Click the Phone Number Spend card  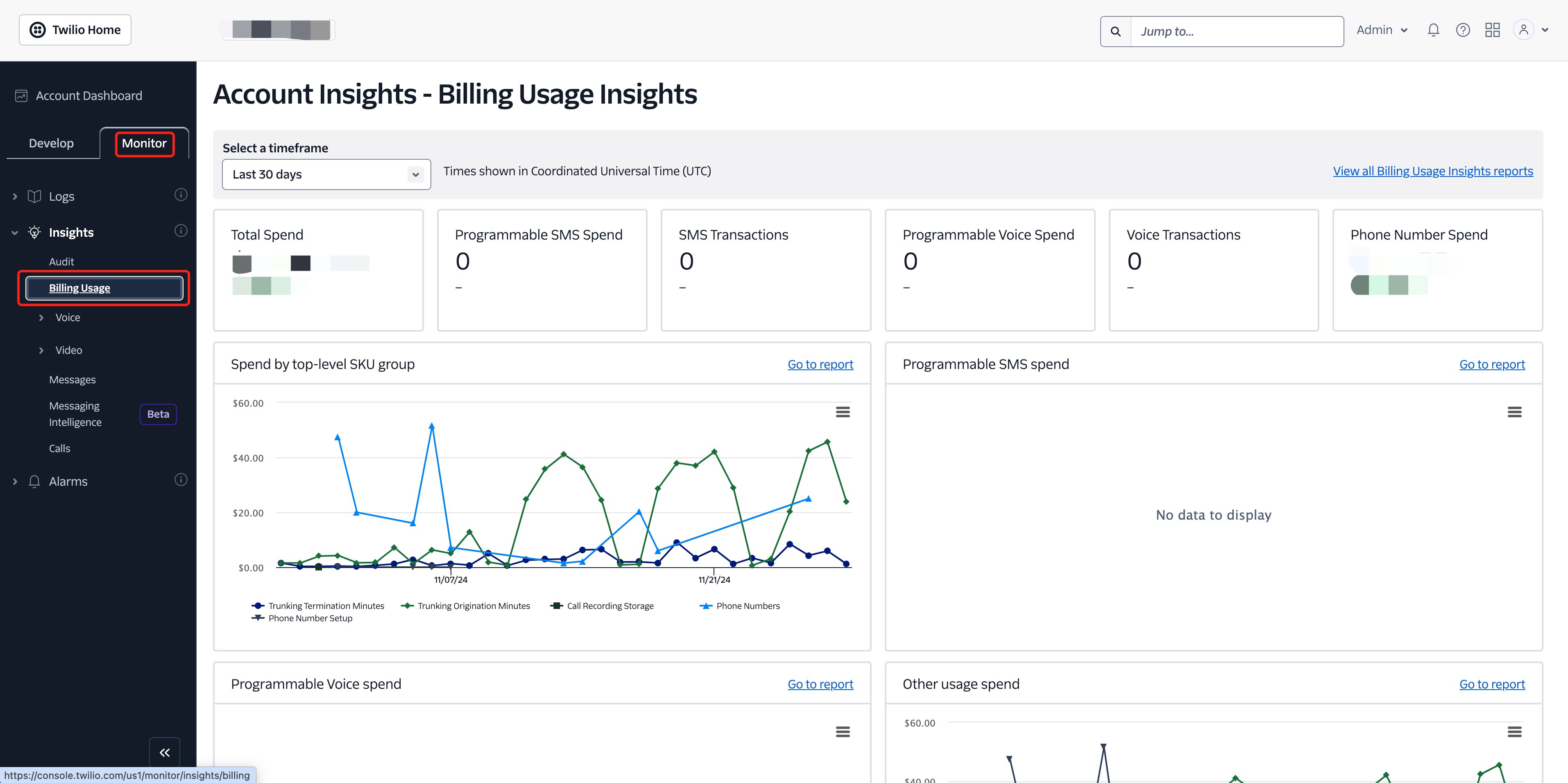1438,270
